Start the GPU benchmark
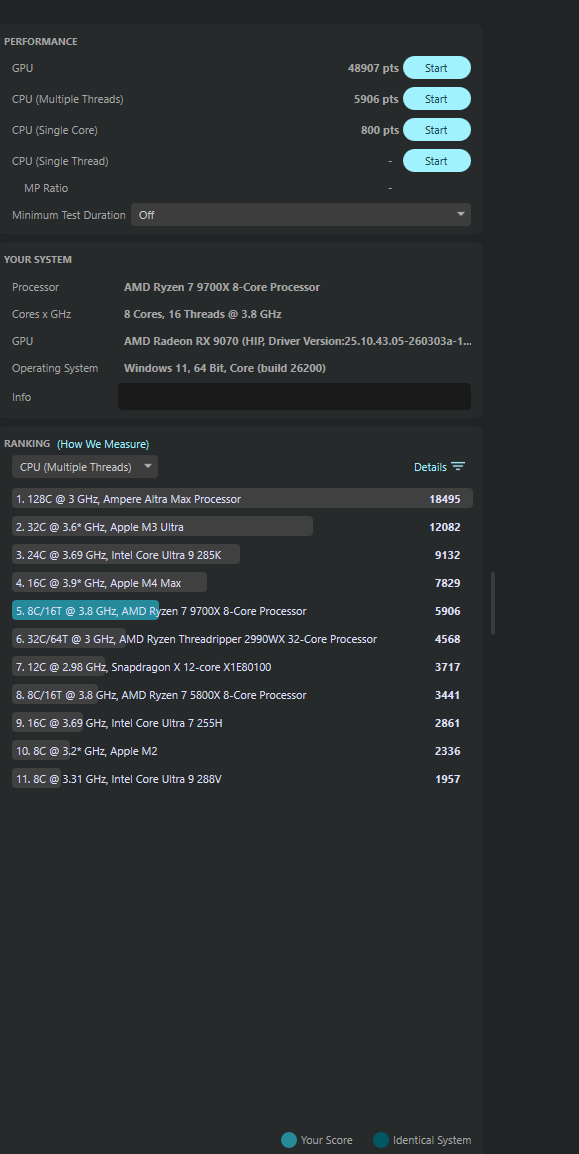Screen dimensions: 579x1154 436,68
